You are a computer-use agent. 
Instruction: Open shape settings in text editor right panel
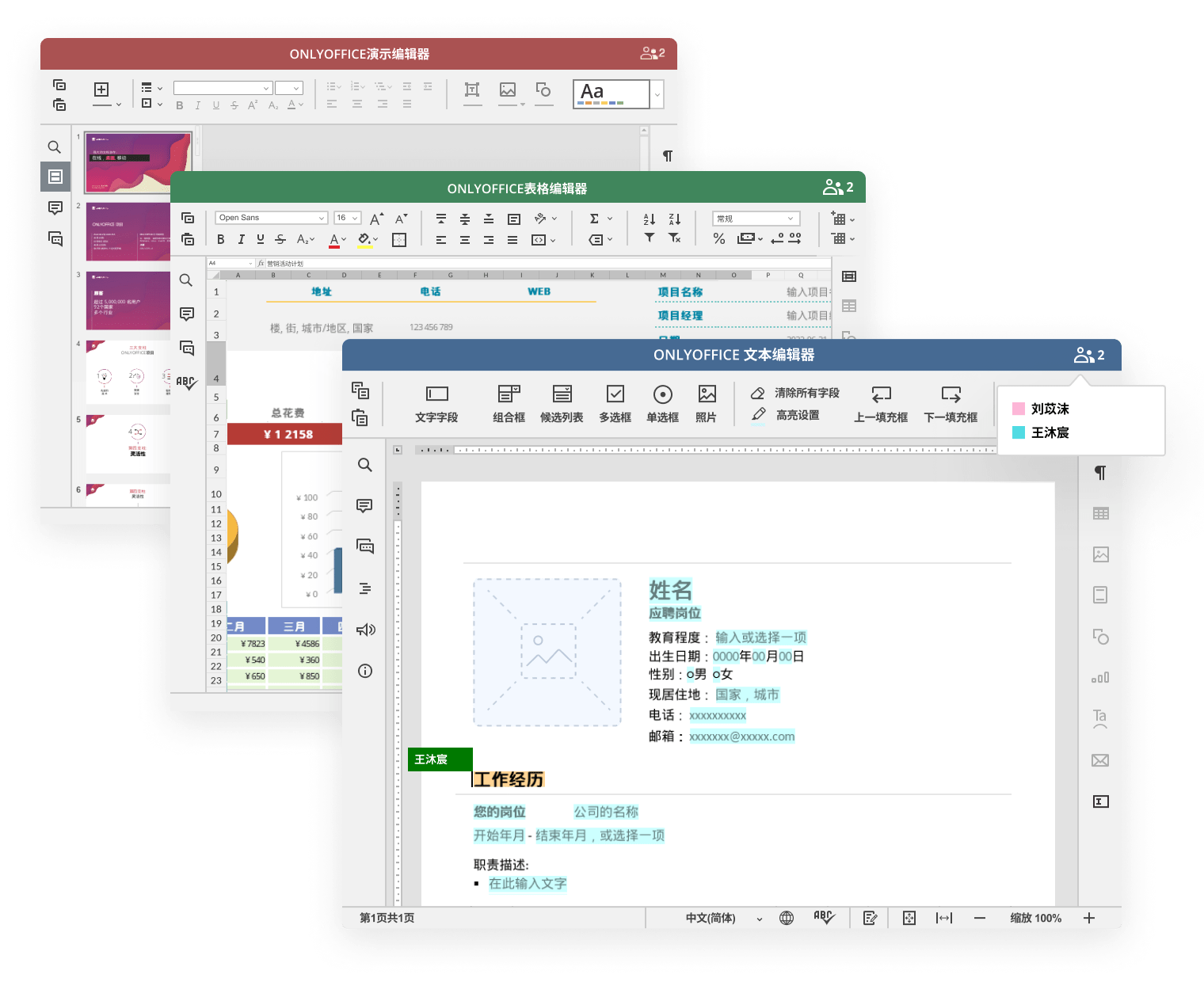tap(1100, 637)
